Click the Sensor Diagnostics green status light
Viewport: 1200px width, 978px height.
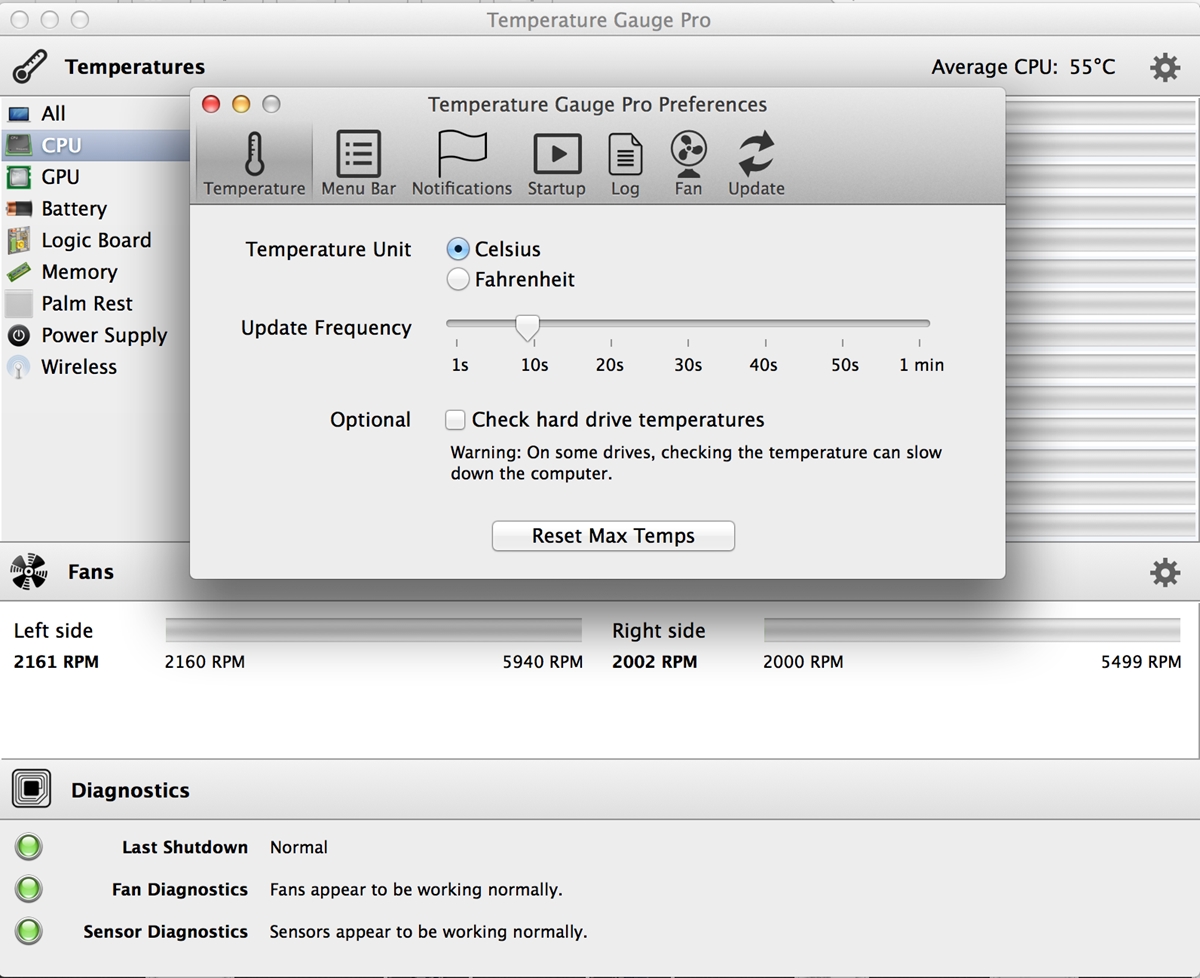pyautogui.click(x=29, y=931)
